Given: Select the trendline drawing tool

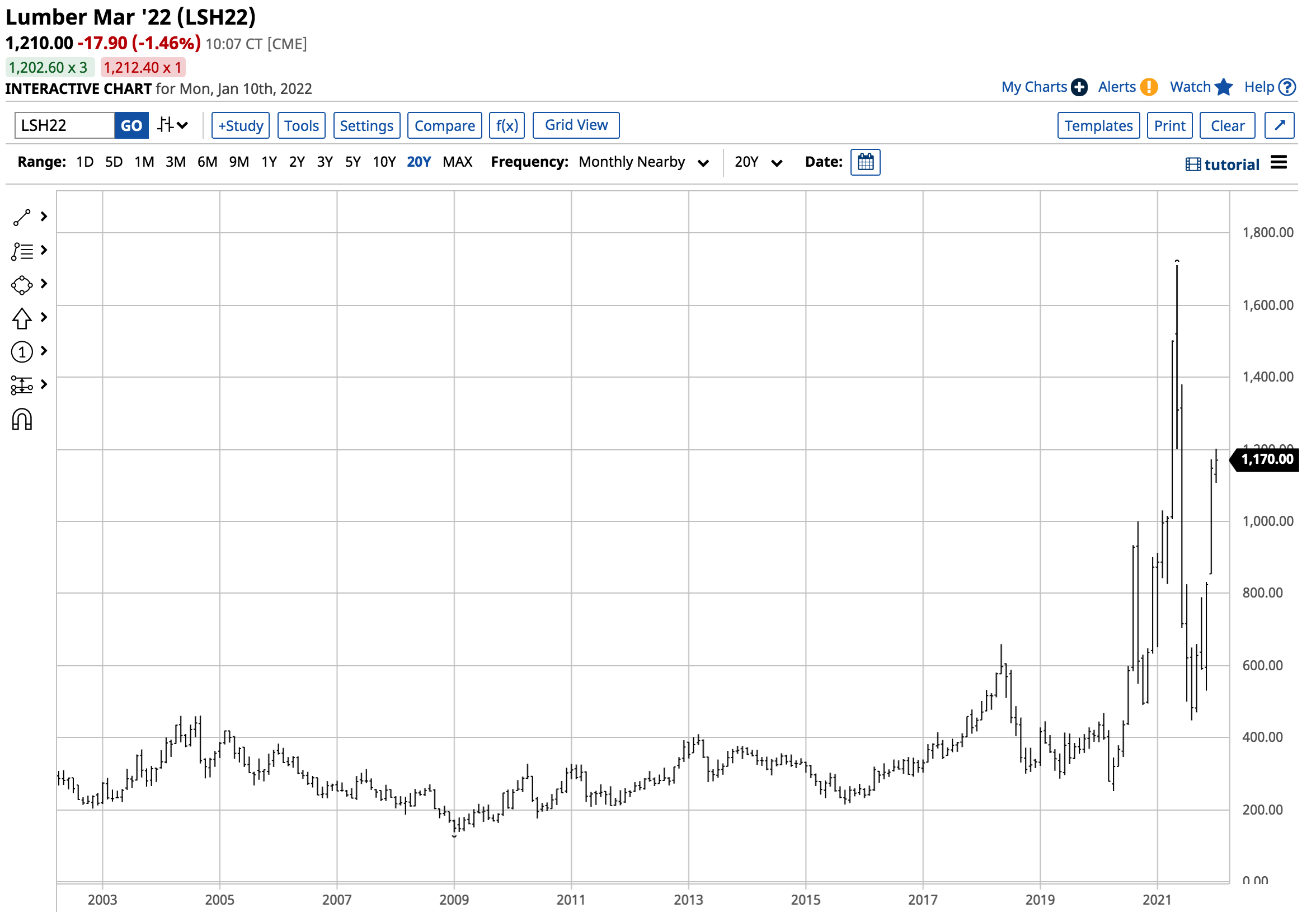Looking at the screenshot, I should (x=22, y=217).
